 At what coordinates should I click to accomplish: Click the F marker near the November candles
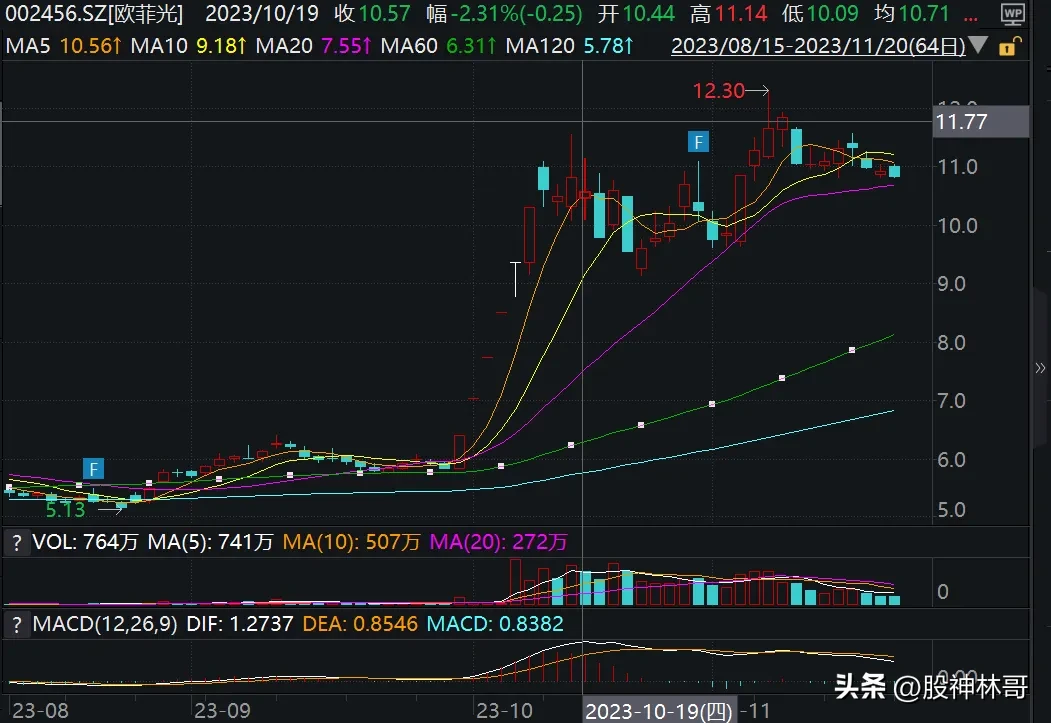pos(698,142)
